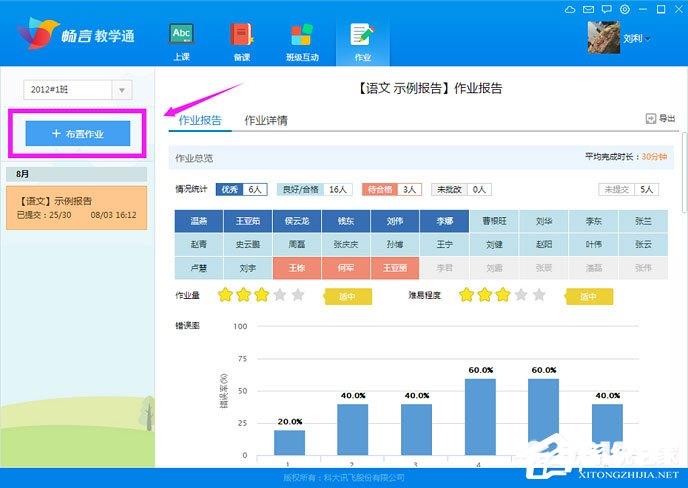Click the 30分钟 average duration value
The height and width of the screenshot is (488, 688).
(x=654, y=157)
